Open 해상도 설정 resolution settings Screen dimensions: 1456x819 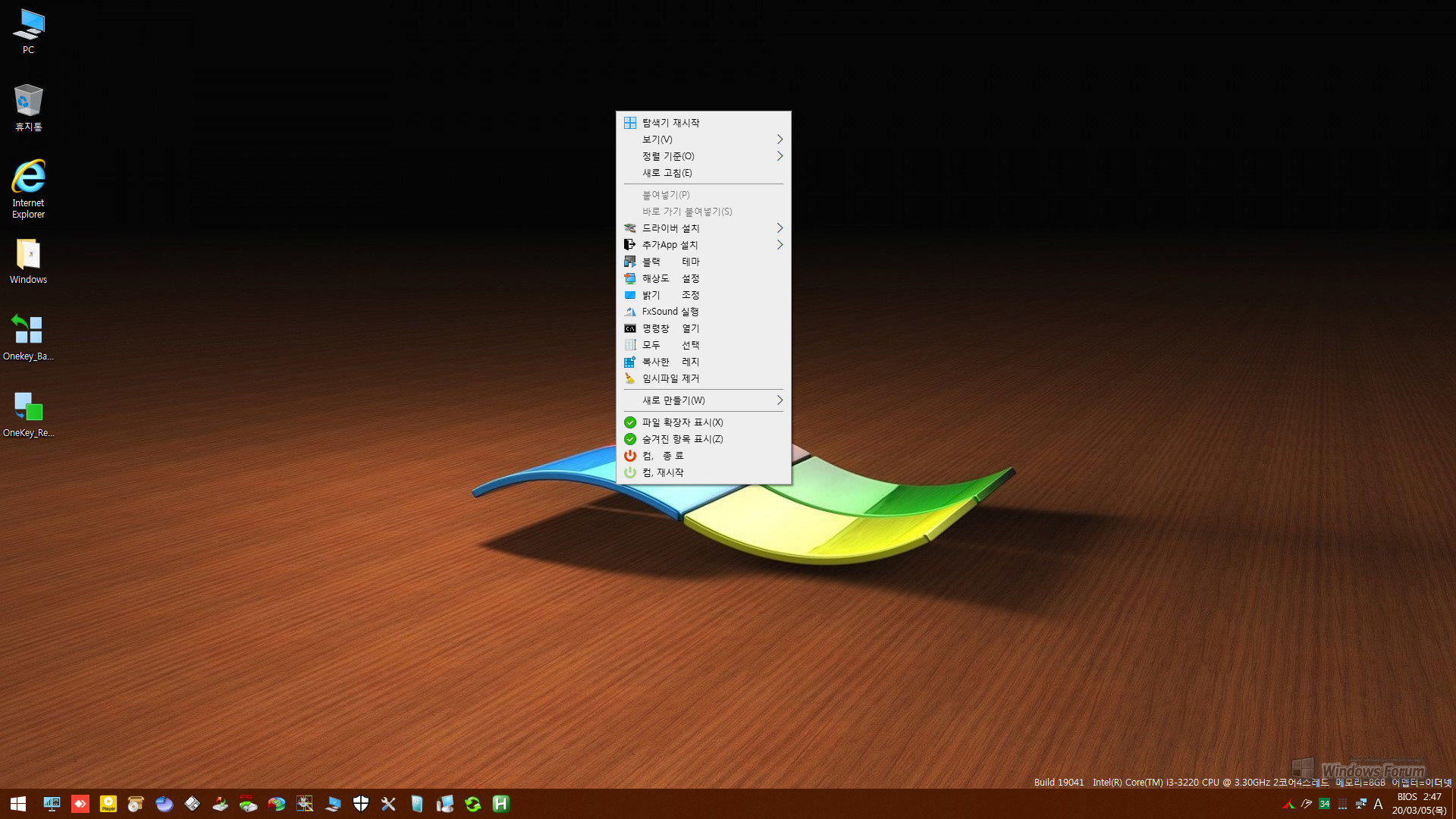[703, 278]
